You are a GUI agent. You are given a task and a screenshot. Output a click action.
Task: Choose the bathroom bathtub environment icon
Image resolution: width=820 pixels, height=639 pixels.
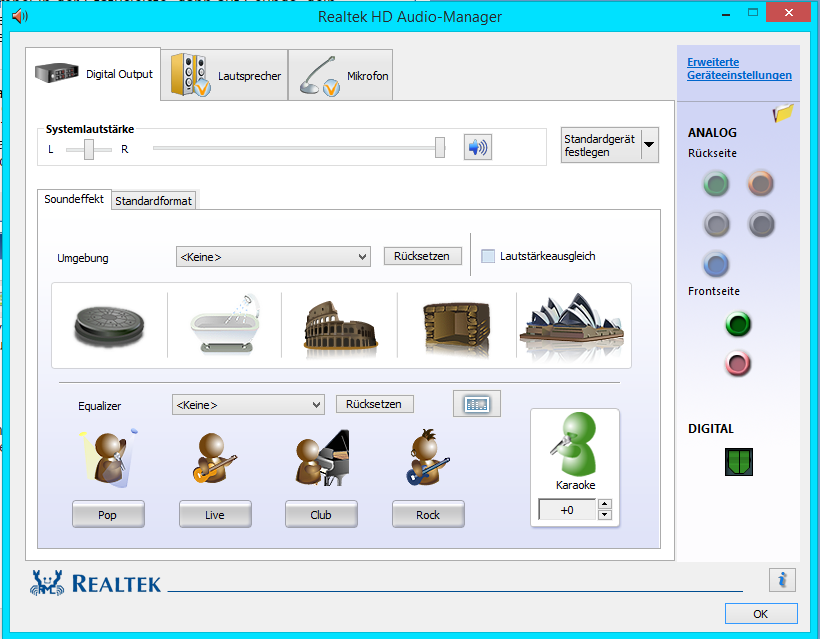(225, 324)
